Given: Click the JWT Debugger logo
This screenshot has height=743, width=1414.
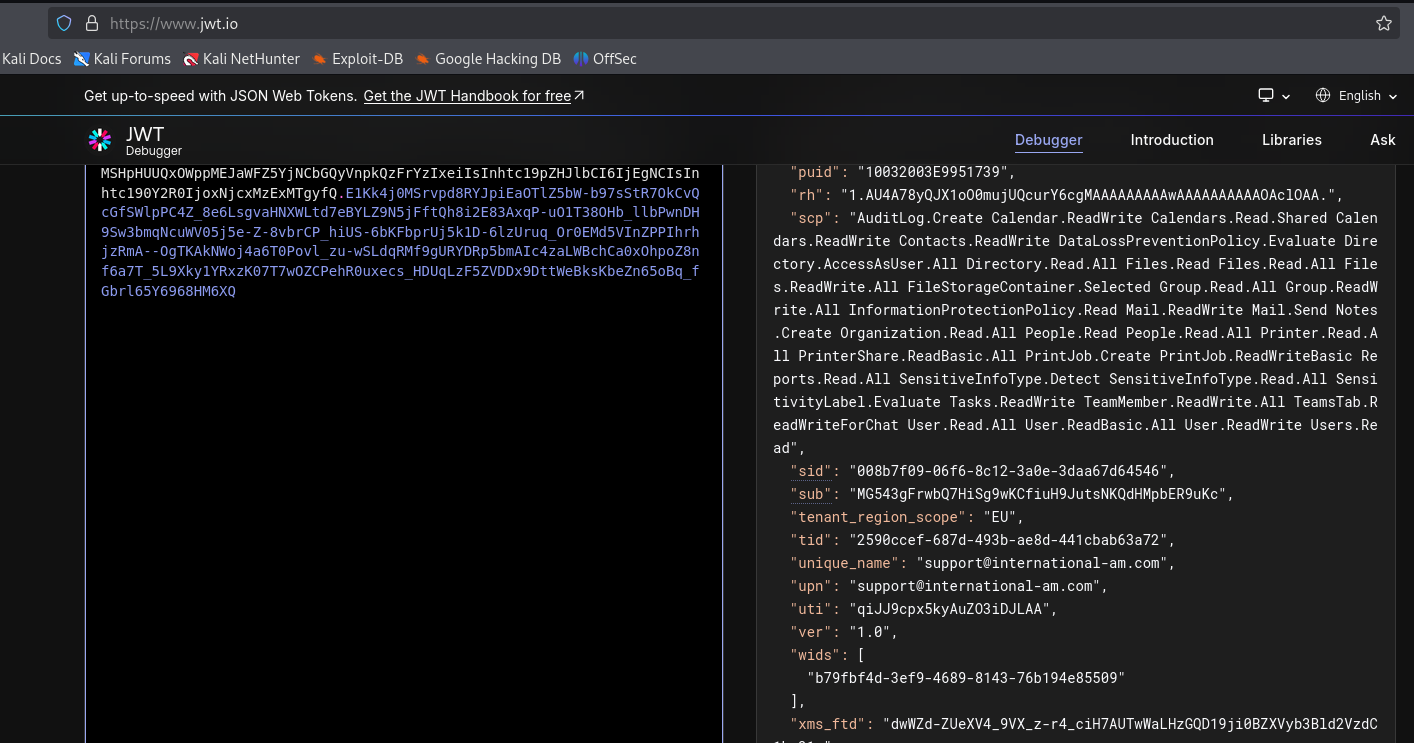Looking at the screenshot, I should tap(135, 141).
